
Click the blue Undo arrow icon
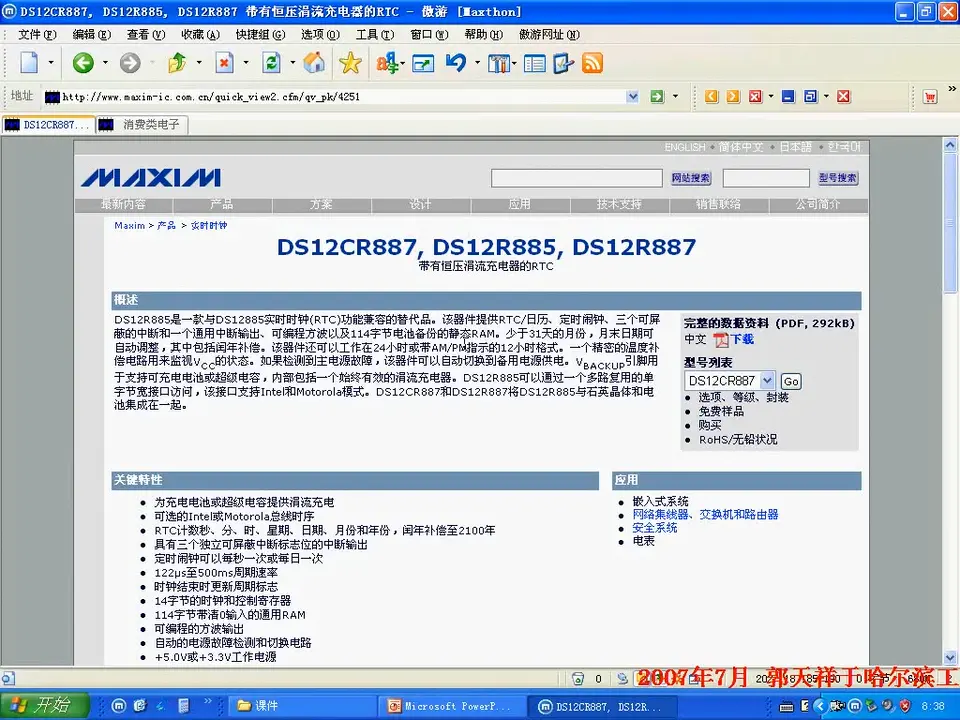(456, 62)
